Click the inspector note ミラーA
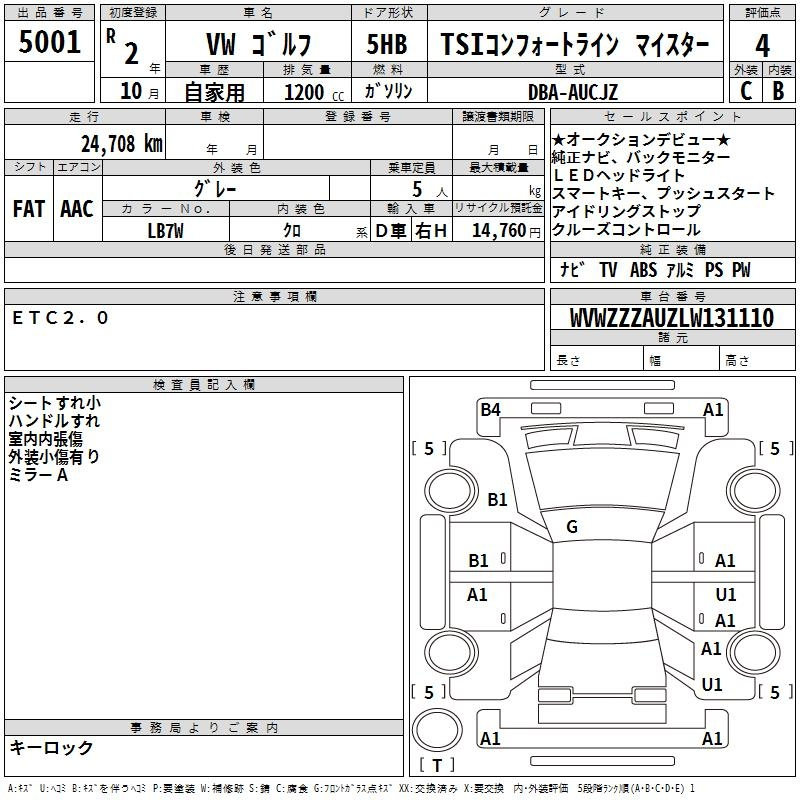Image resolution: width=800 pixels, height=800 pixels. click(38, 475)
